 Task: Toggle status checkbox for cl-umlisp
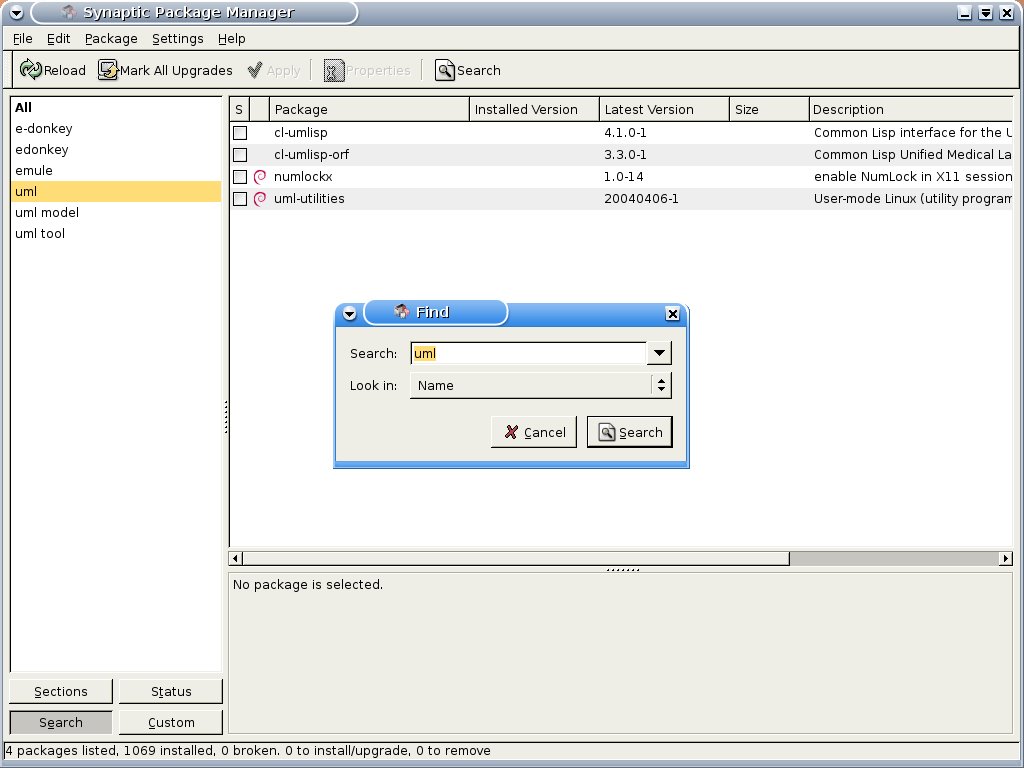point(240,133)
